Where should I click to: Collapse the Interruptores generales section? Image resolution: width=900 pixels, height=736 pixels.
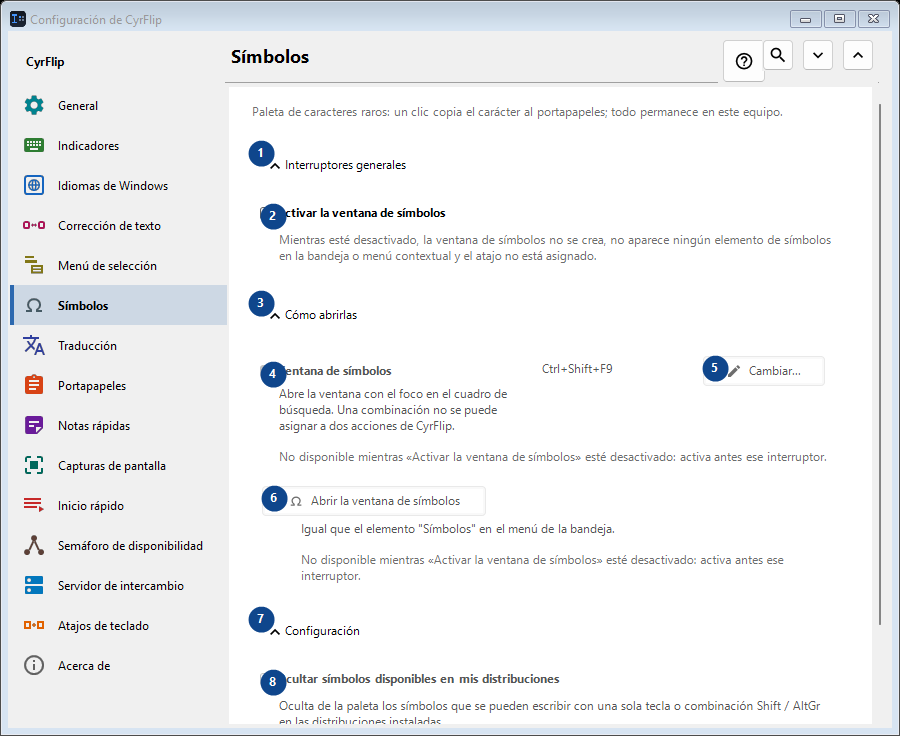[x=275, y=166]
